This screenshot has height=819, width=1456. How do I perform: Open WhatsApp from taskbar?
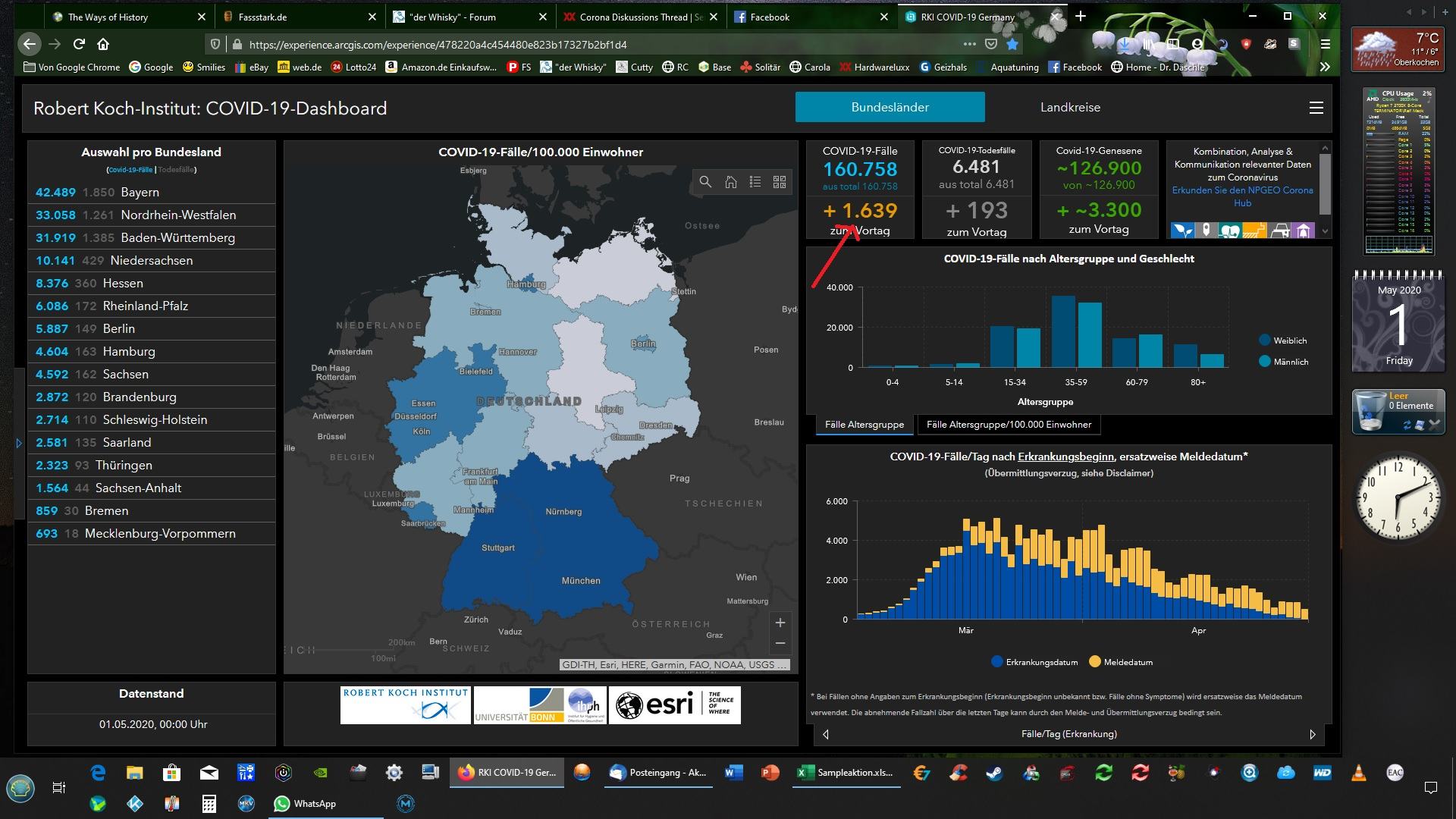tap(328, 804)
